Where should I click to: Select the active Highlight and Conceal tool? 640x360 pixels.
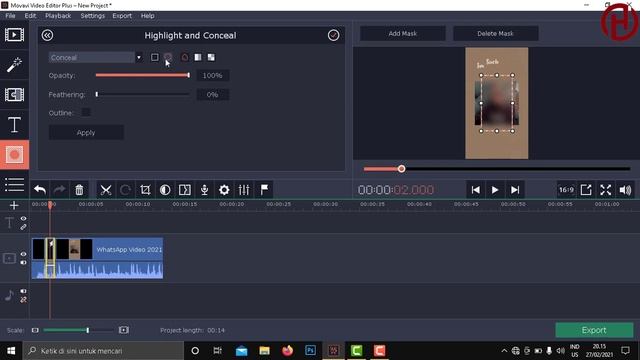[x=14, y=155]
